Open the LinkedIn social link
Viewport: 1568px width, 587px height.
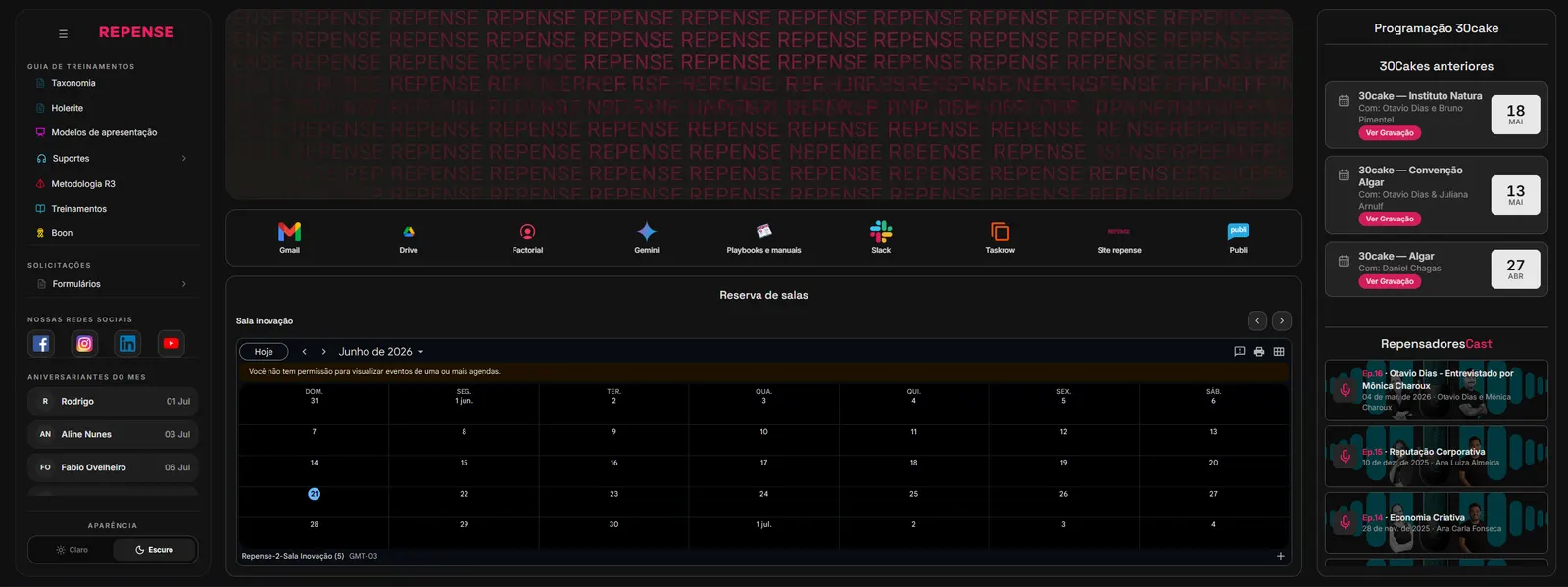pyautogui.click(x=127, y=343)
